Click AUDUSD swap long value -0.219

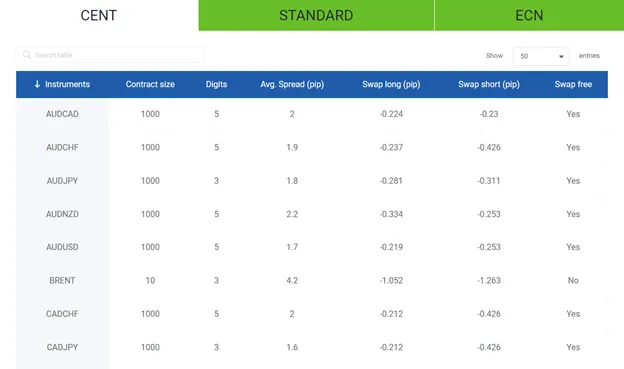click(391, 247)
